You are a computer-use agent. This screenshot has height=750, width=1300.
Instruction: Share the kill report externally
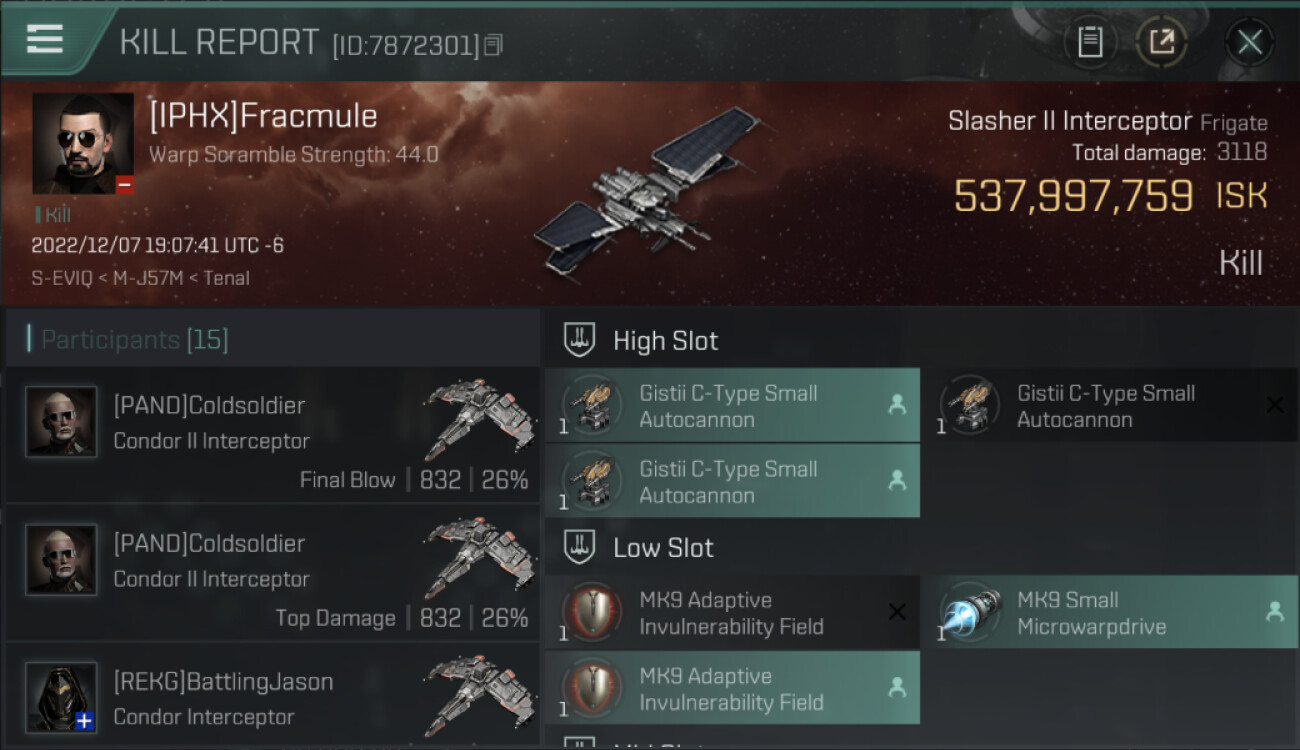tap(1161, 42)
